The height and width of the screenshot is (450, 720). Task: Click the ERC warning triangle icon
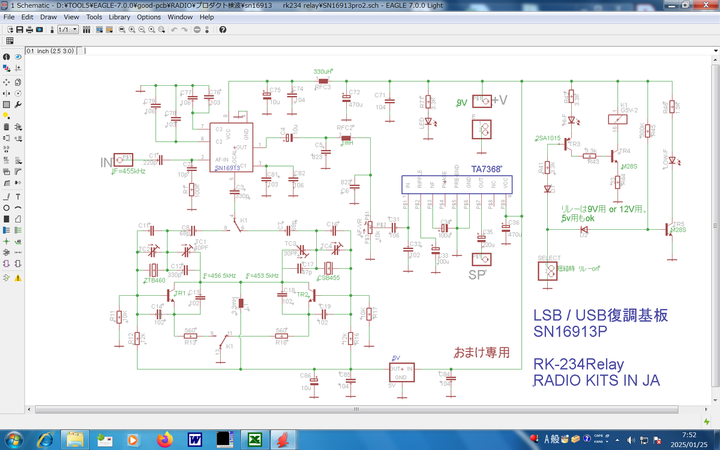click(18, 278)
